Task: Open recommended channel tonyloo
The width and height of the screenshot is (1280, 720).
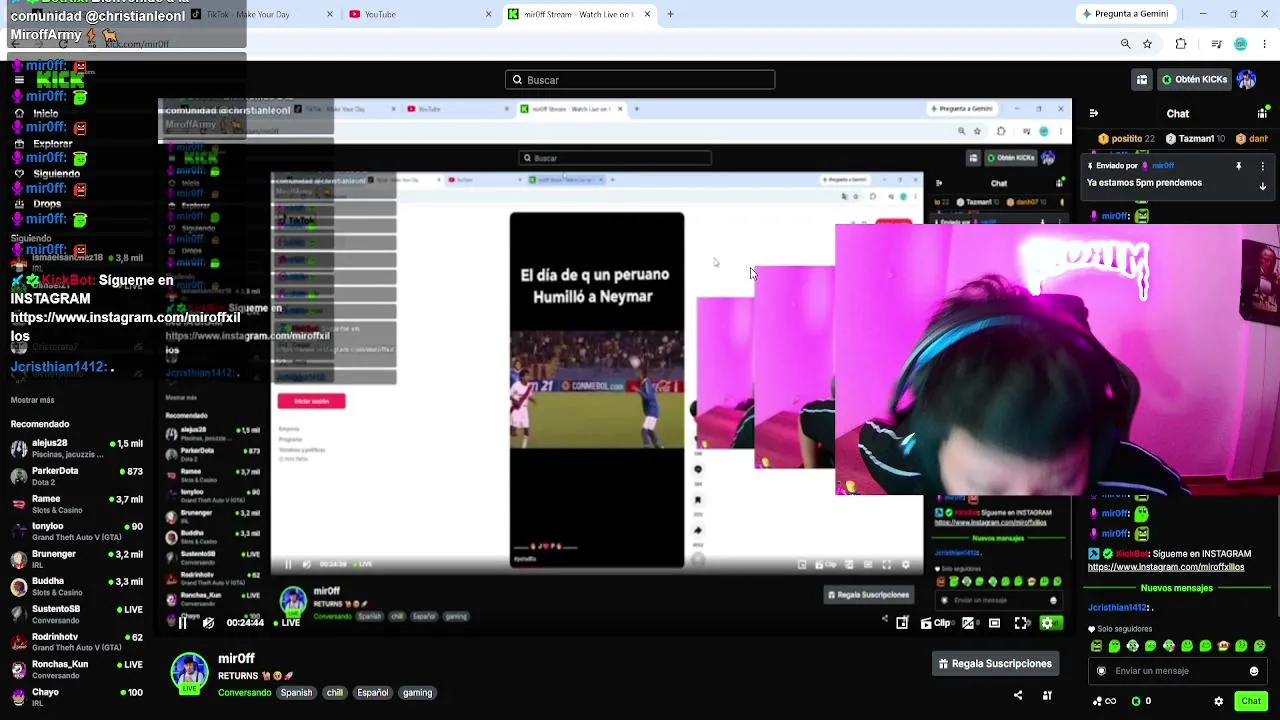Action: click(x=77, y=531)
